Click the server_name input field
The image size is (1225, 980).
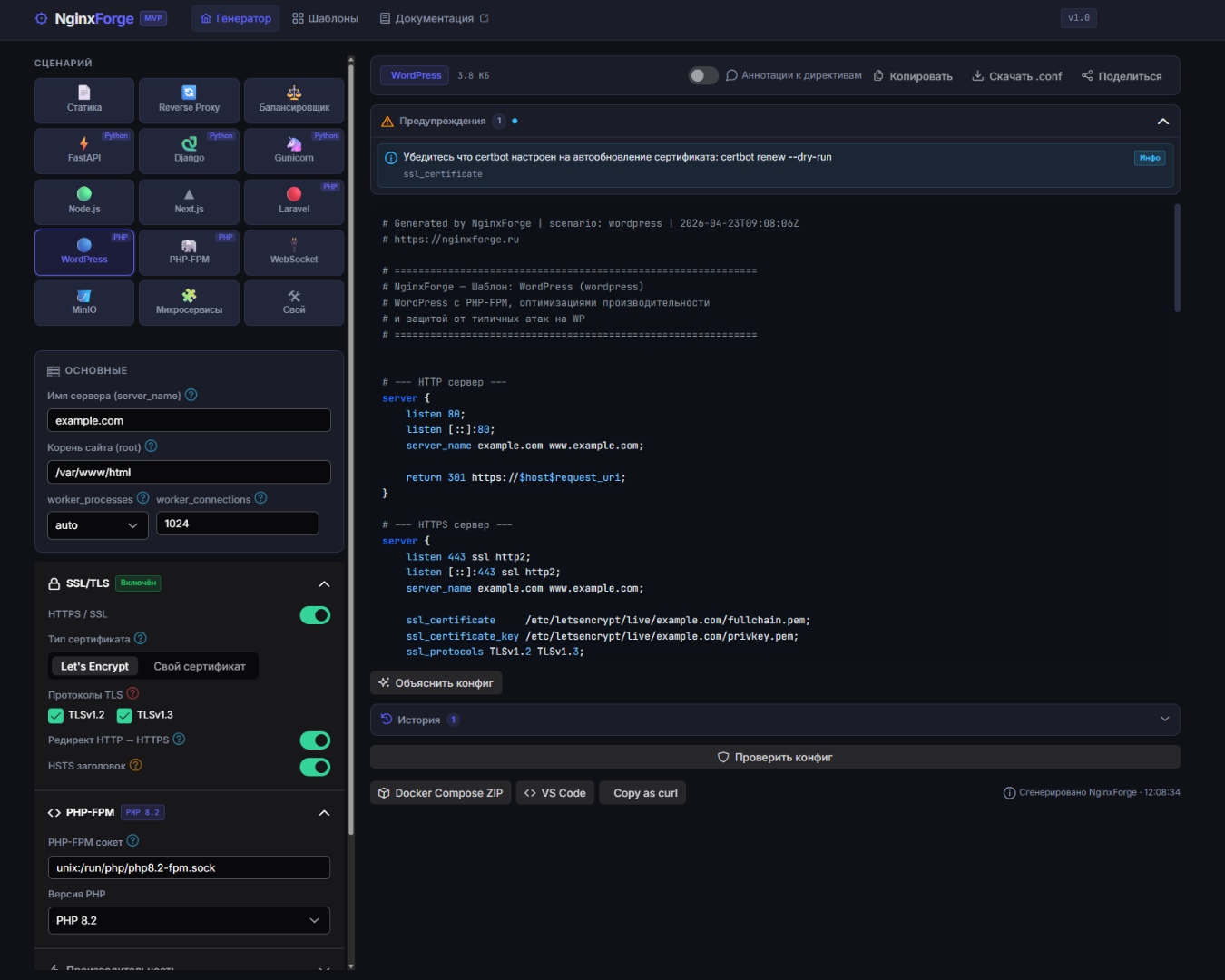coord(189,420)
